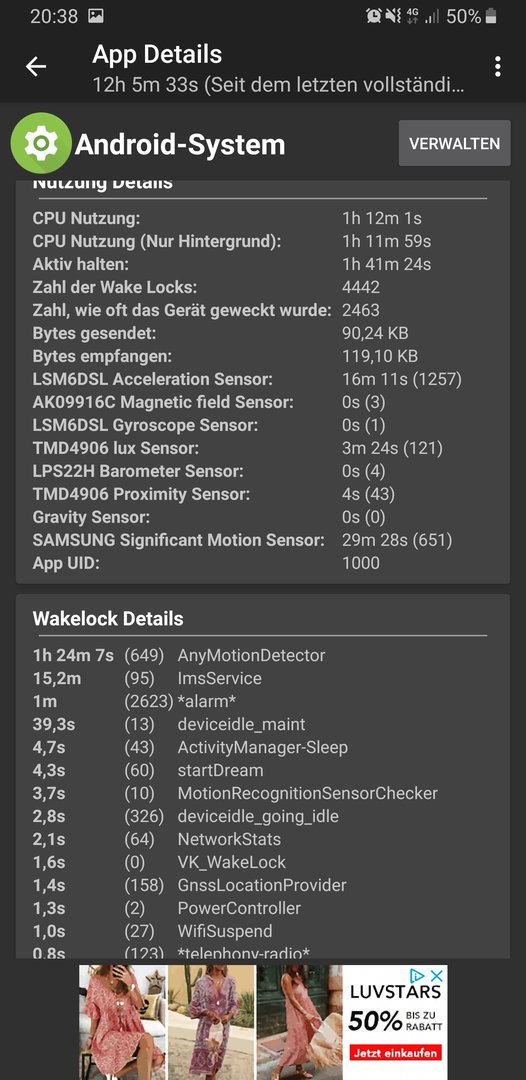This screenshot has height=1080, width=526.
Task: Tap the first dress ad thumbnail
Action: click(123, 1022)
